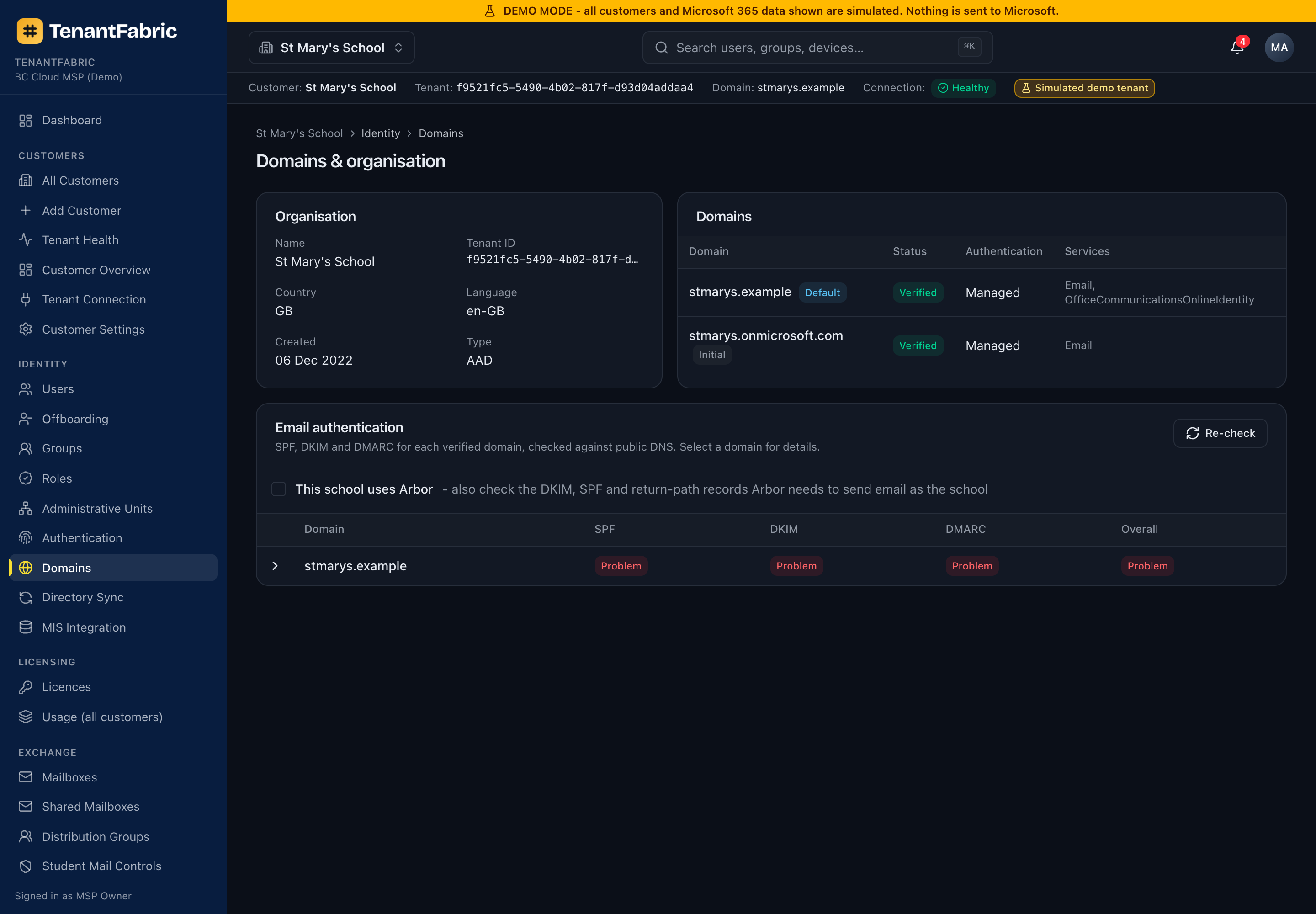Image resolution: width=1316 pixels, height=914 pixels.
Task: Open Groups menu item
Action: pyautogui.click(x=113, y=448)
